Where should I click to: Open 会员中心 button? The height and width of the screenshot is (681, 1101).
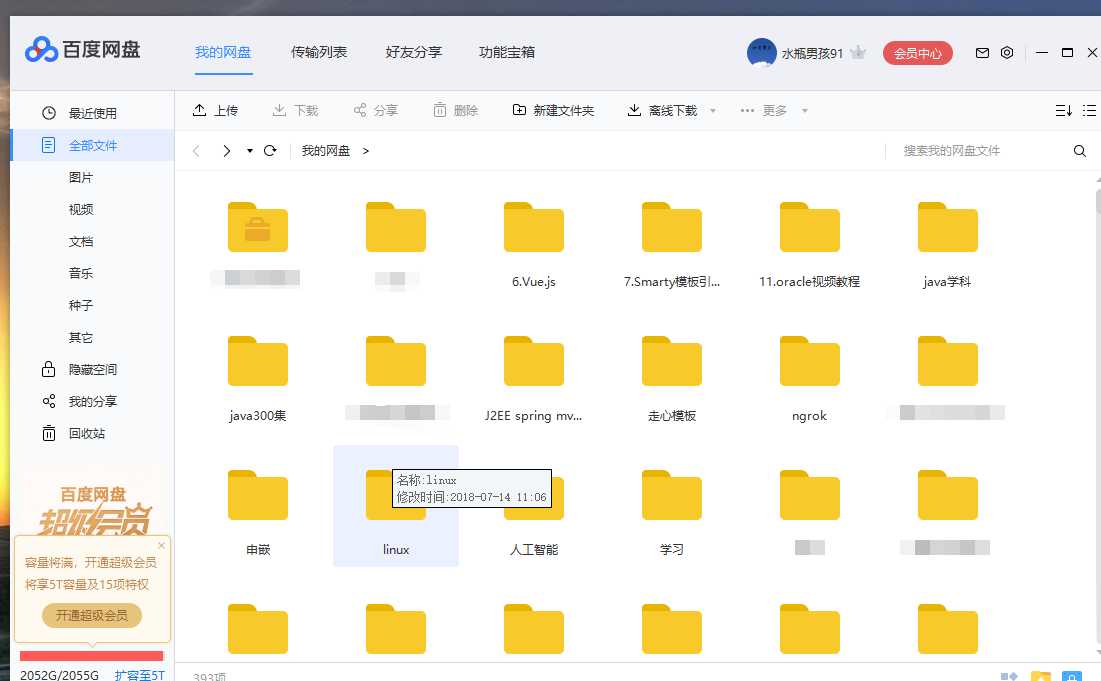click(x=918, y=53)
